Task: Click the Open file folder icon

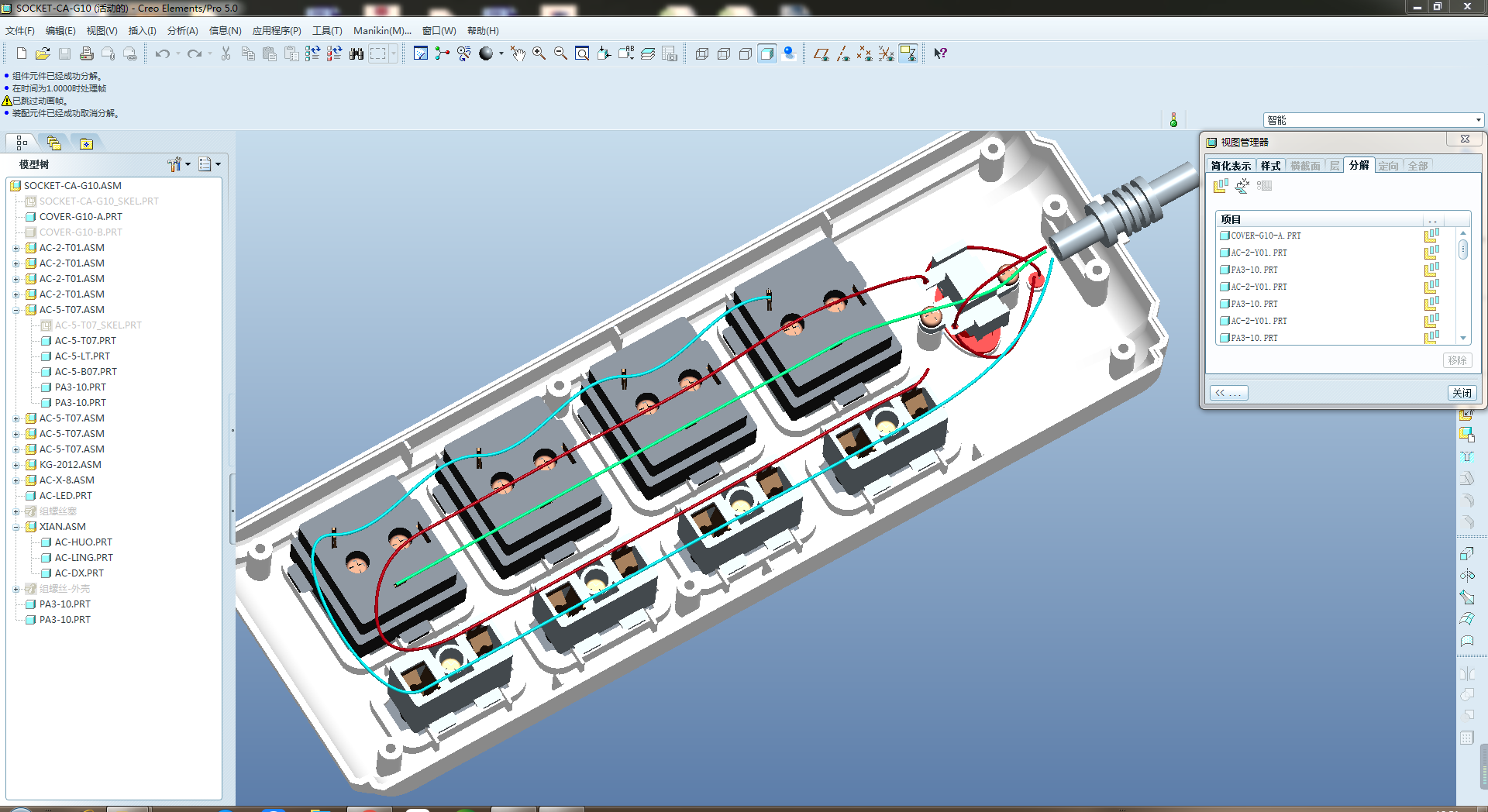Action: [43, 53]
